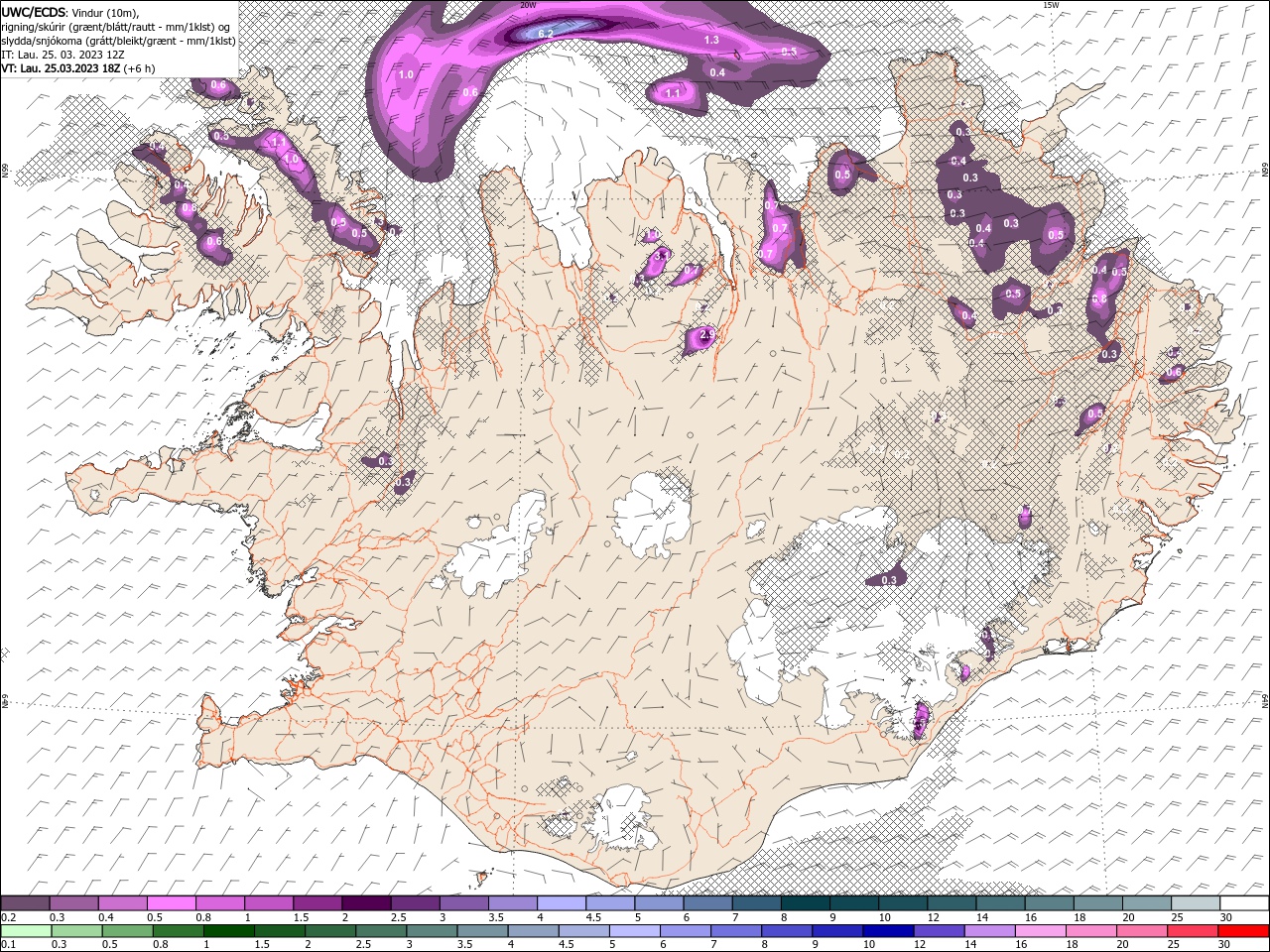This screenshot has height=952, width=1270.
Task: Select the 'IT: Lau. 25. 03. 2023 12Z' line
Action: click(x=63, y=55)
